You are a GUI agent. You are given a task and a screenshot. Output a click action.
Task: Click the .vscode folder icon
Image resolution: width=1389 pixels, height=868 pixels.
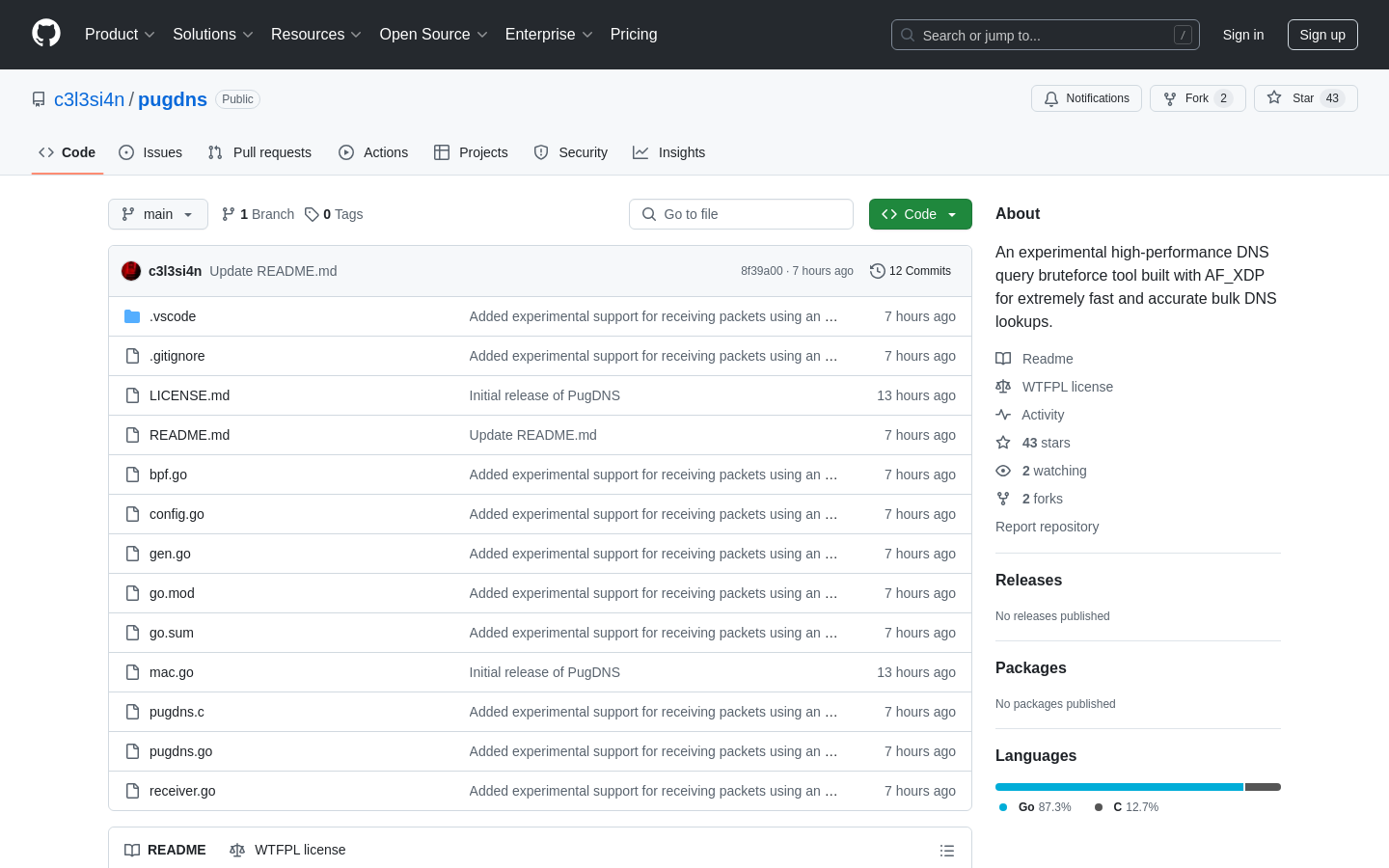click(x=132, y=316)
